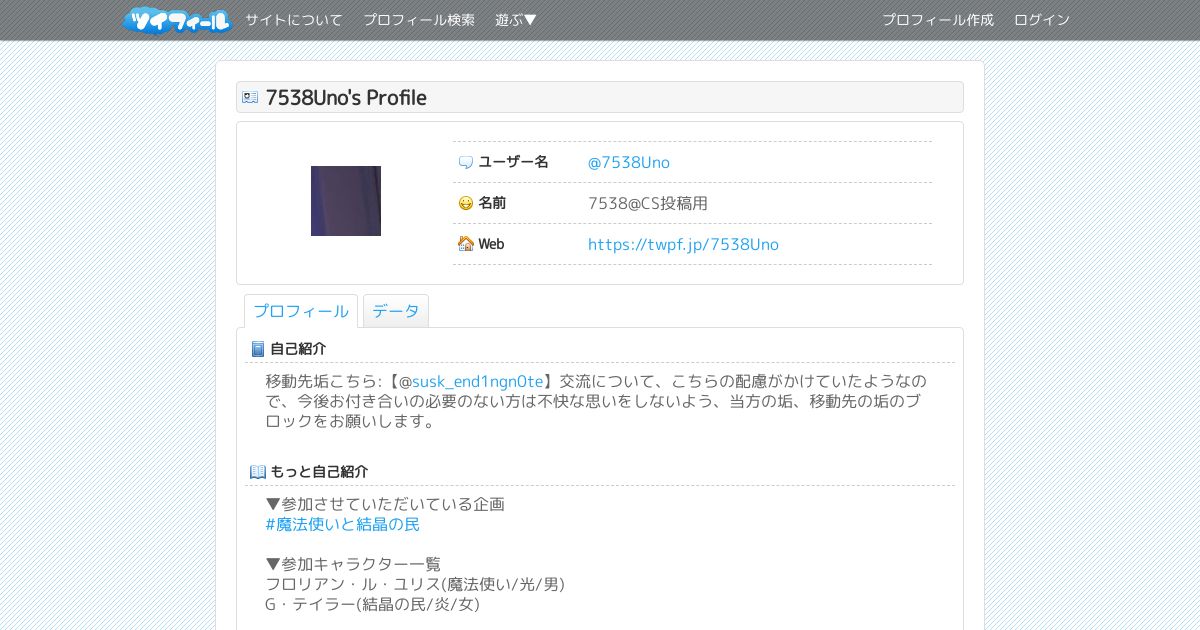Select the プロフィール tab

click(301, 311)
